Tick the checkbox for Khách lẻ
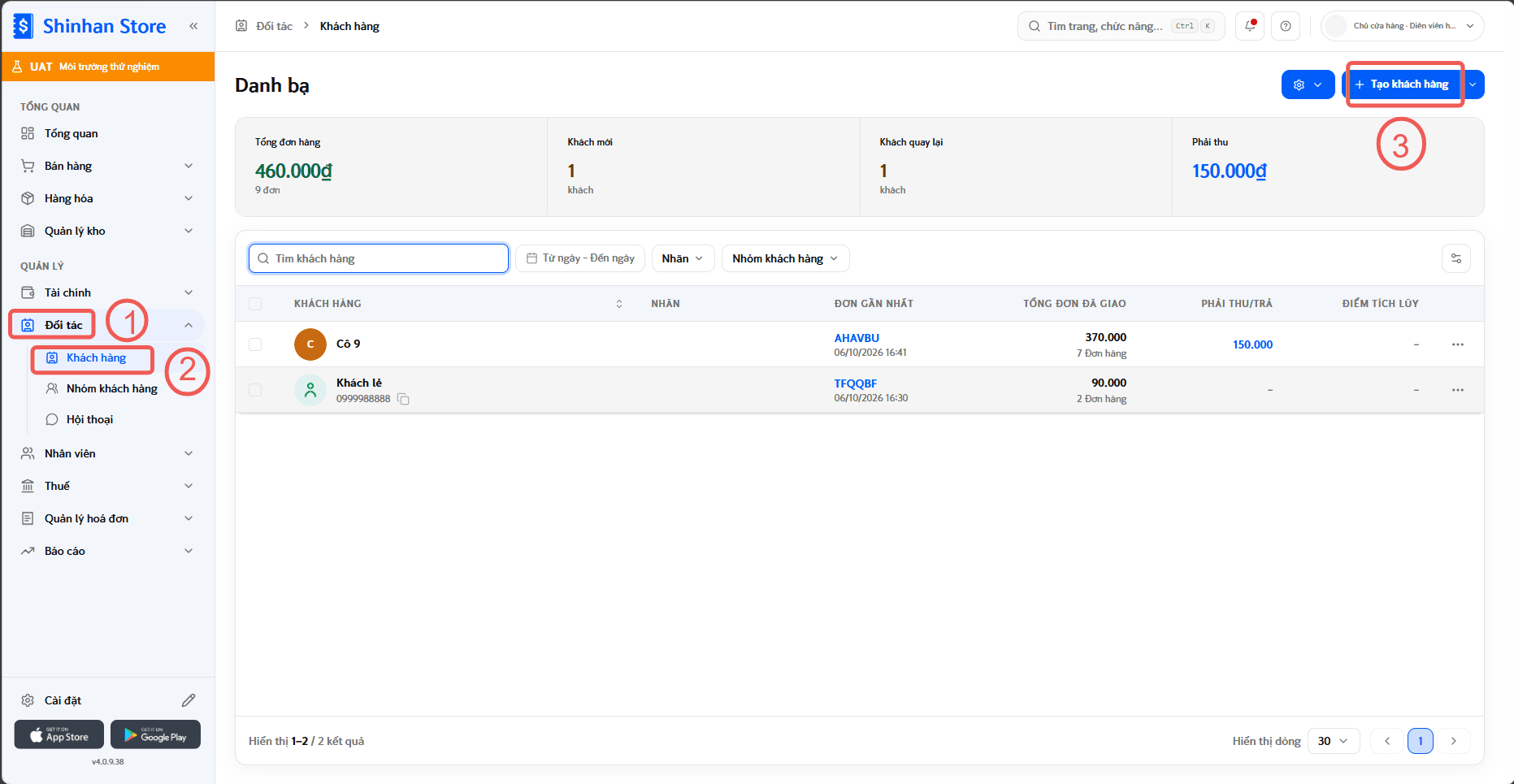Image resolution: width=1514 pixels, height=784 pixels. [x=255, y=390]
